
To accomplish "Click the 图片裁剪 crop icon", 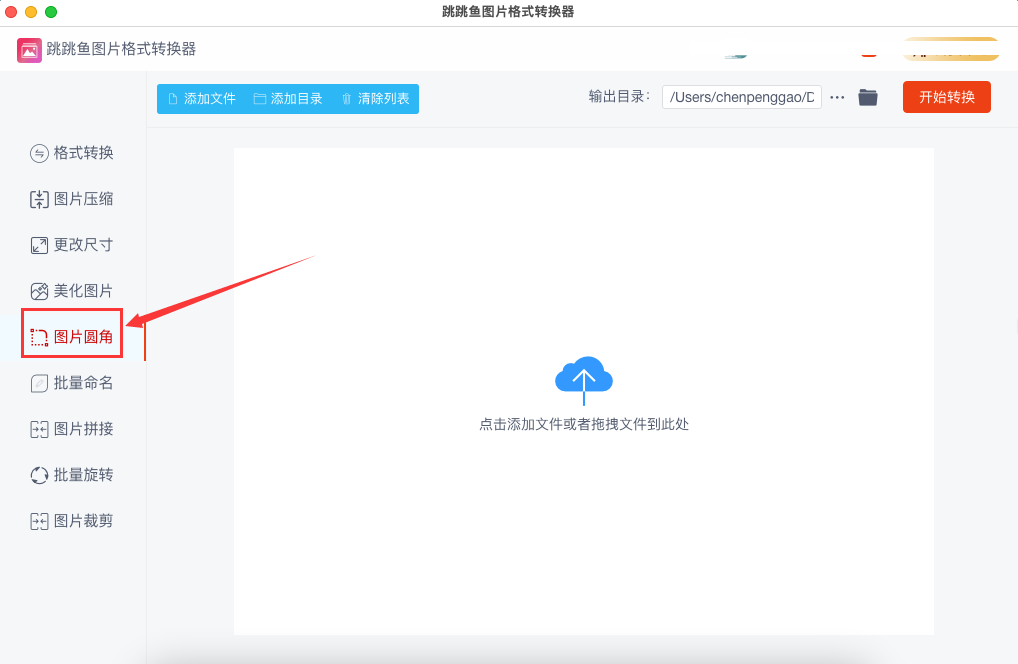I will [39, 521].
